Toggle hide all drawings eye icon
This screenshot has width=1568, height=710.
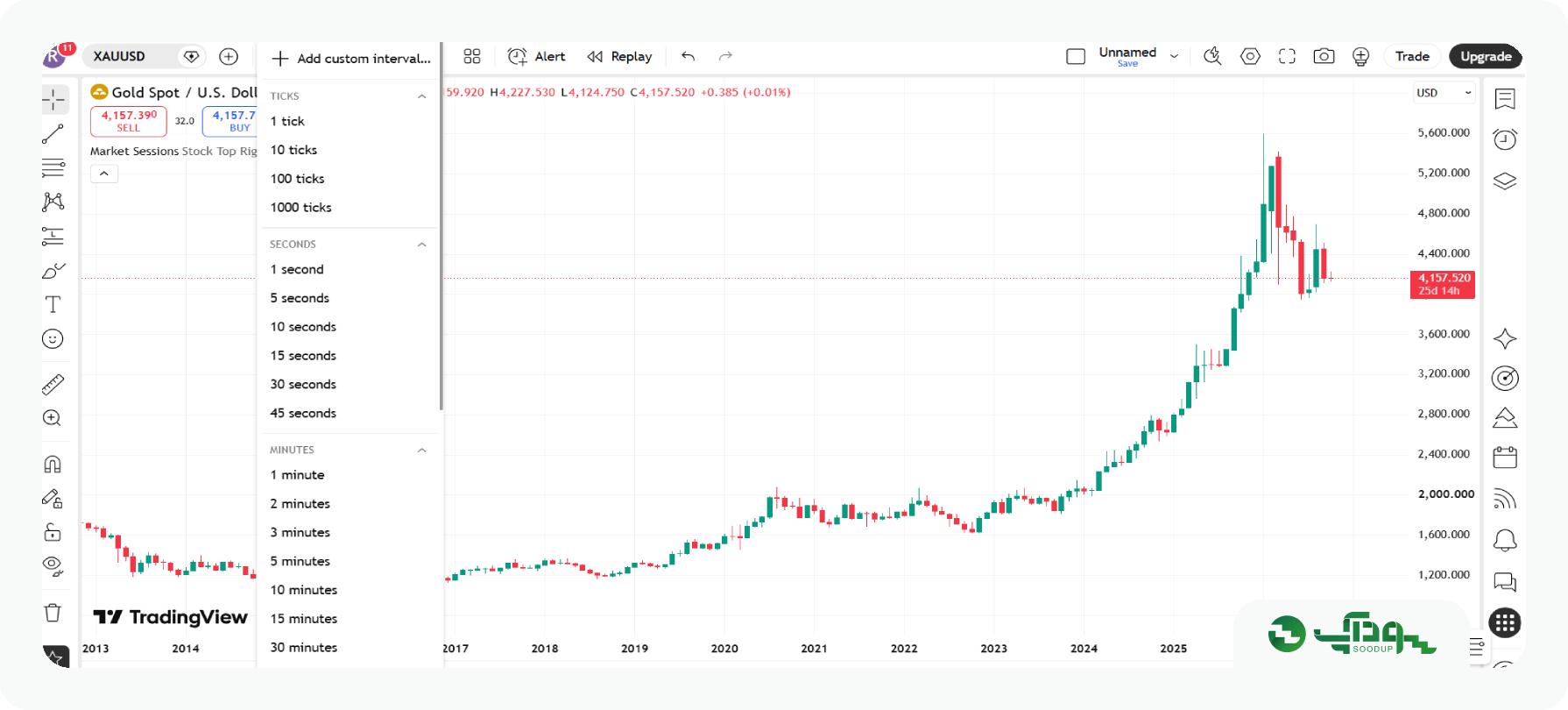[53, 566]
